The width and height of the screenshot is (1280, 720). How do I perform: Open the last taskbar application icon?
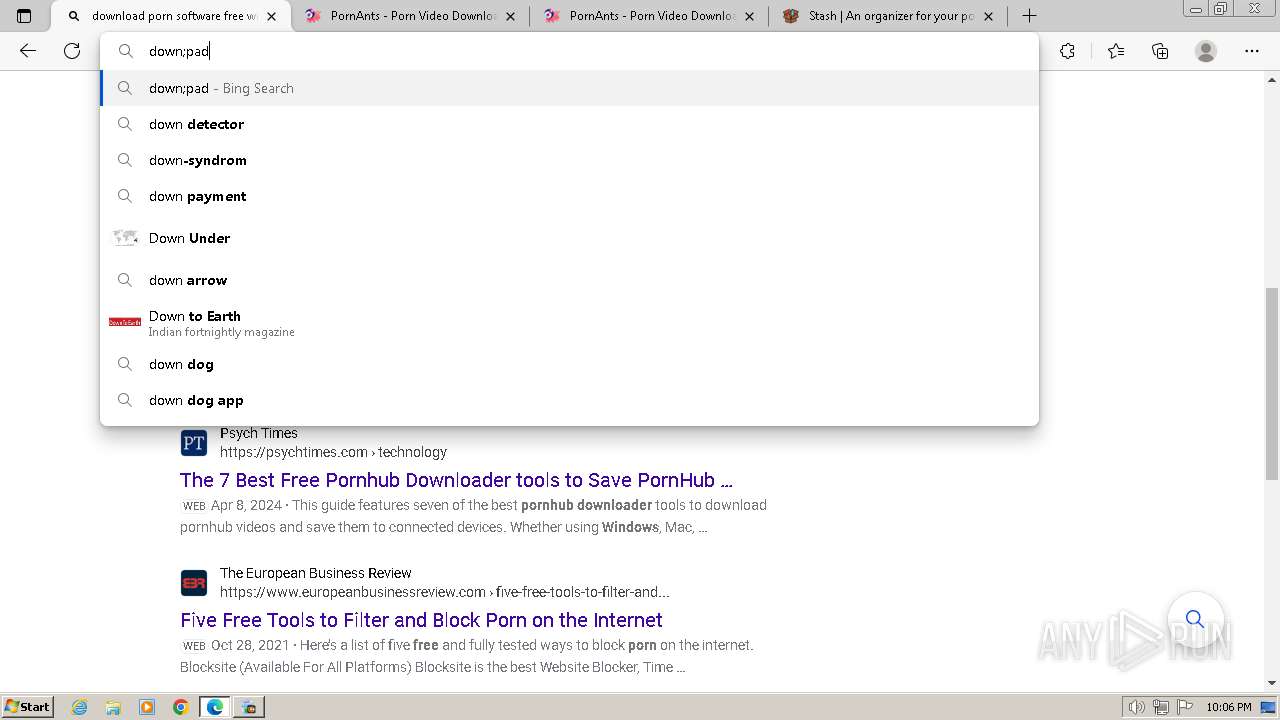pos(249,707)
